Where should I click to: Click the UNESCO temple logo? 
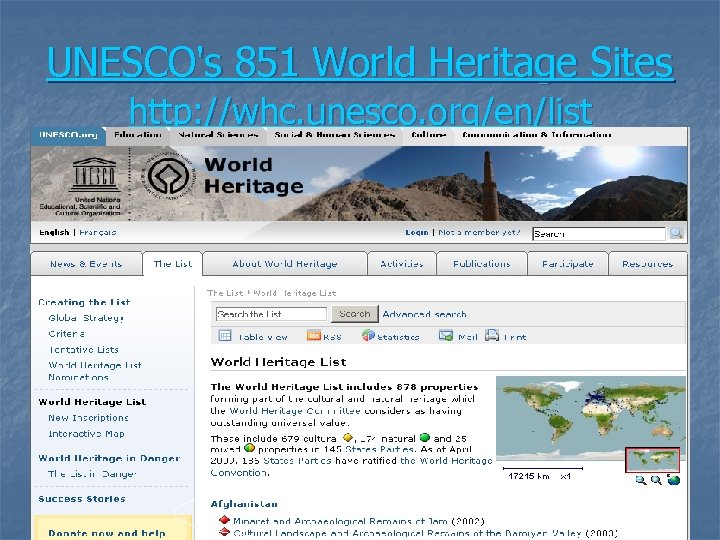[94, 175]
